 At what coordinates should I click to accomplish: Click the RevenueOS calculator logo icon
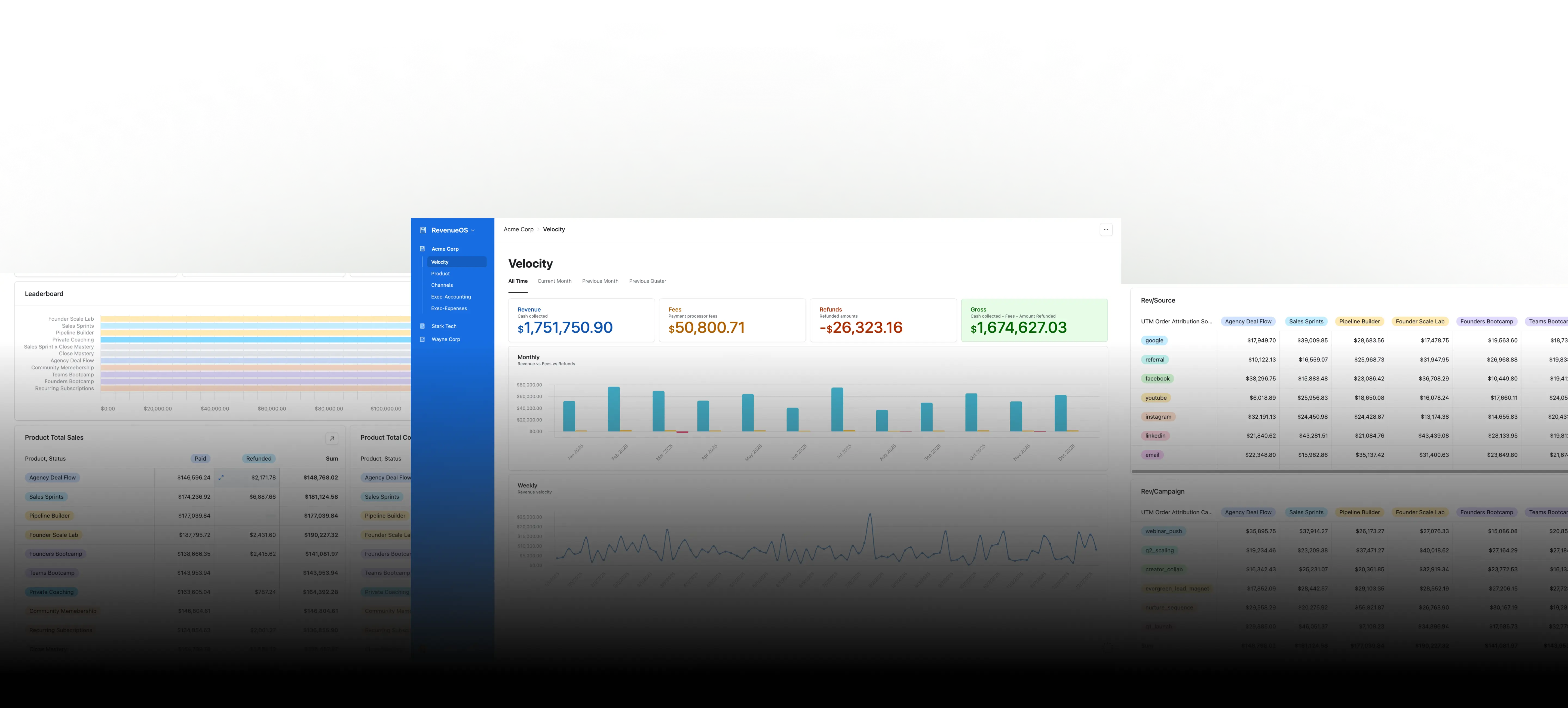423,230
